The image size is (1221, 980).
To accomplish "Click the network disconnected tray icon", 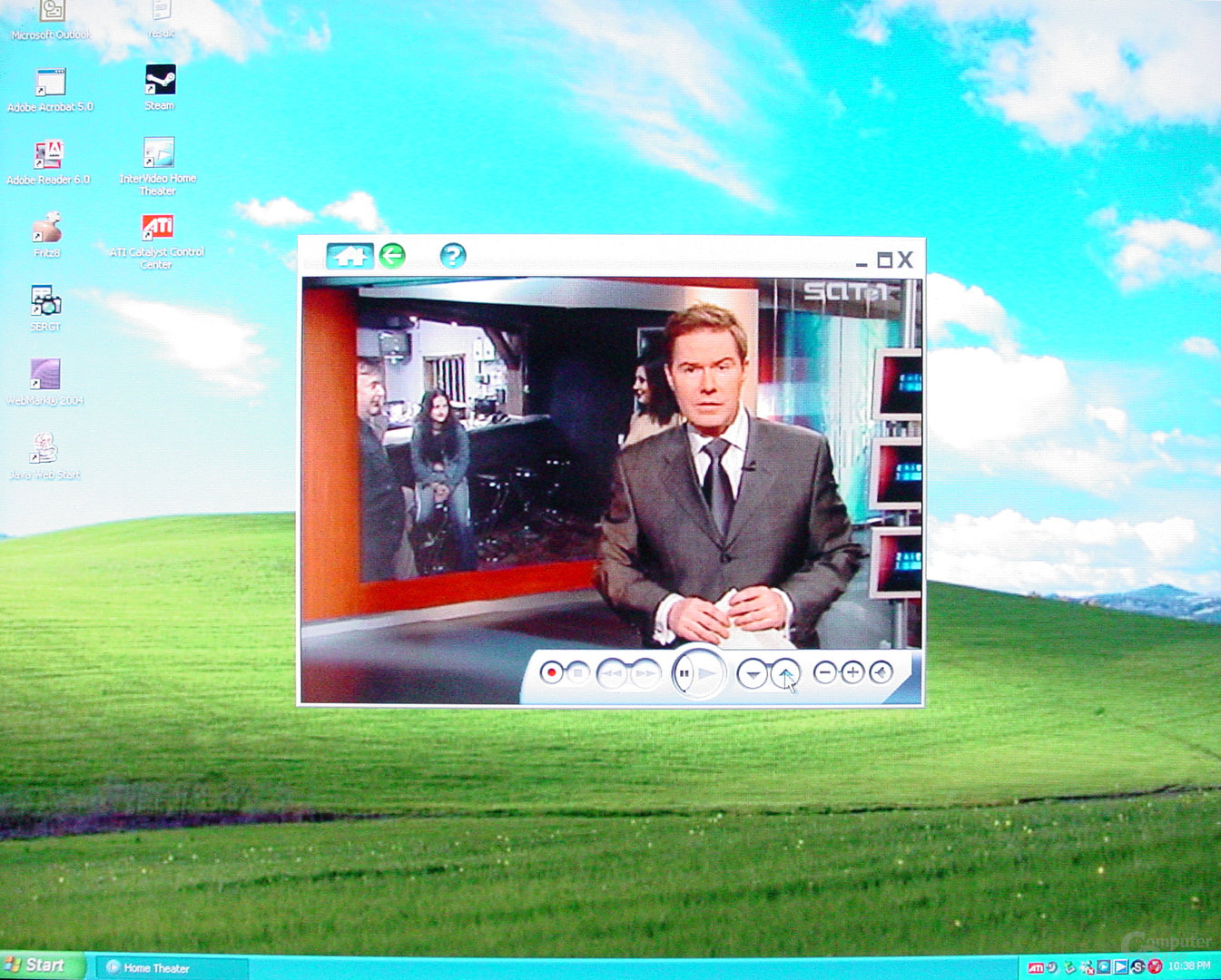I will [1088, 968].
